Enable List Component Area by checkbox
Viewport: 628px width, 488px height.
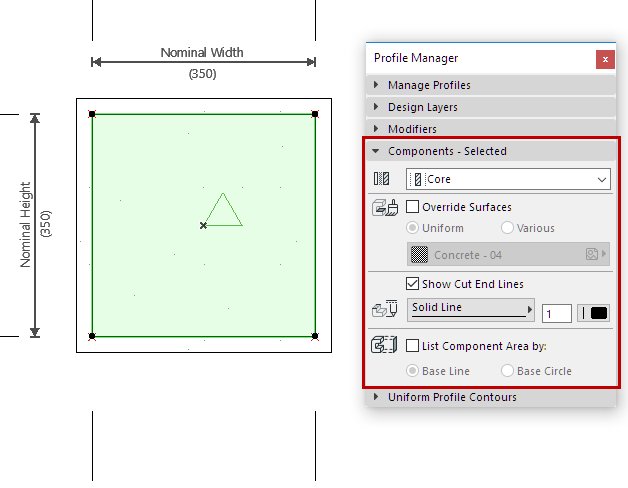pos(413,345)
